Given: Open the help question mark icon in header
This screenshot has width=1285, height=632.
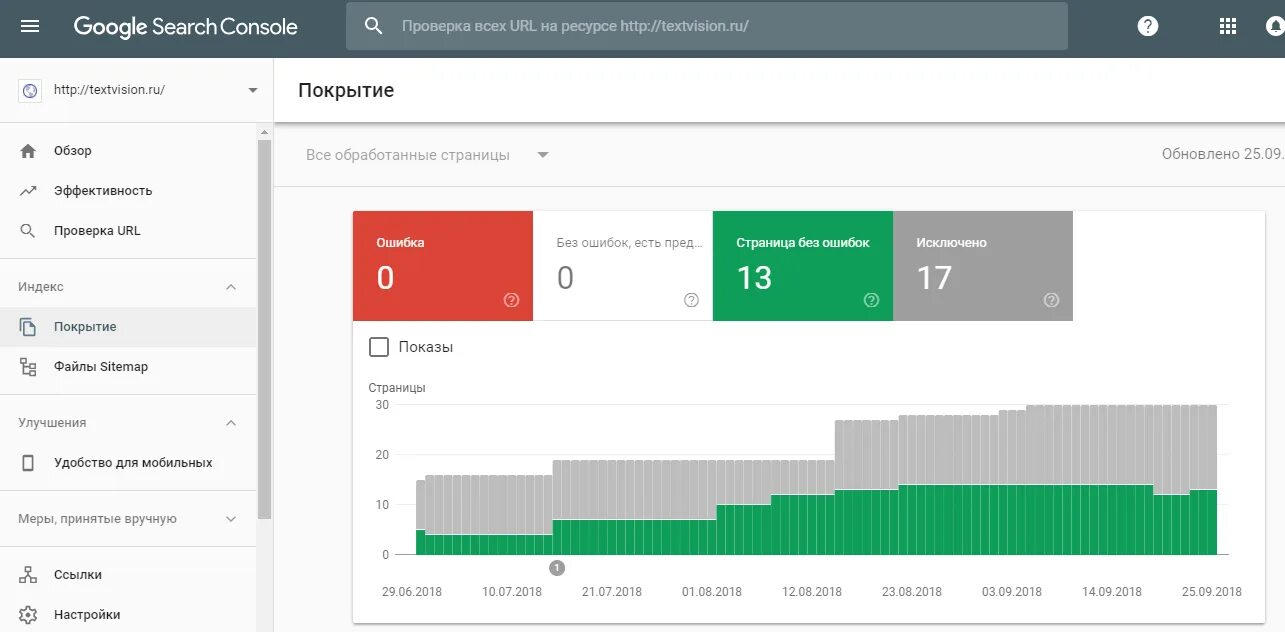Looking at the screenshot, I should click(x=1148, y=26).
